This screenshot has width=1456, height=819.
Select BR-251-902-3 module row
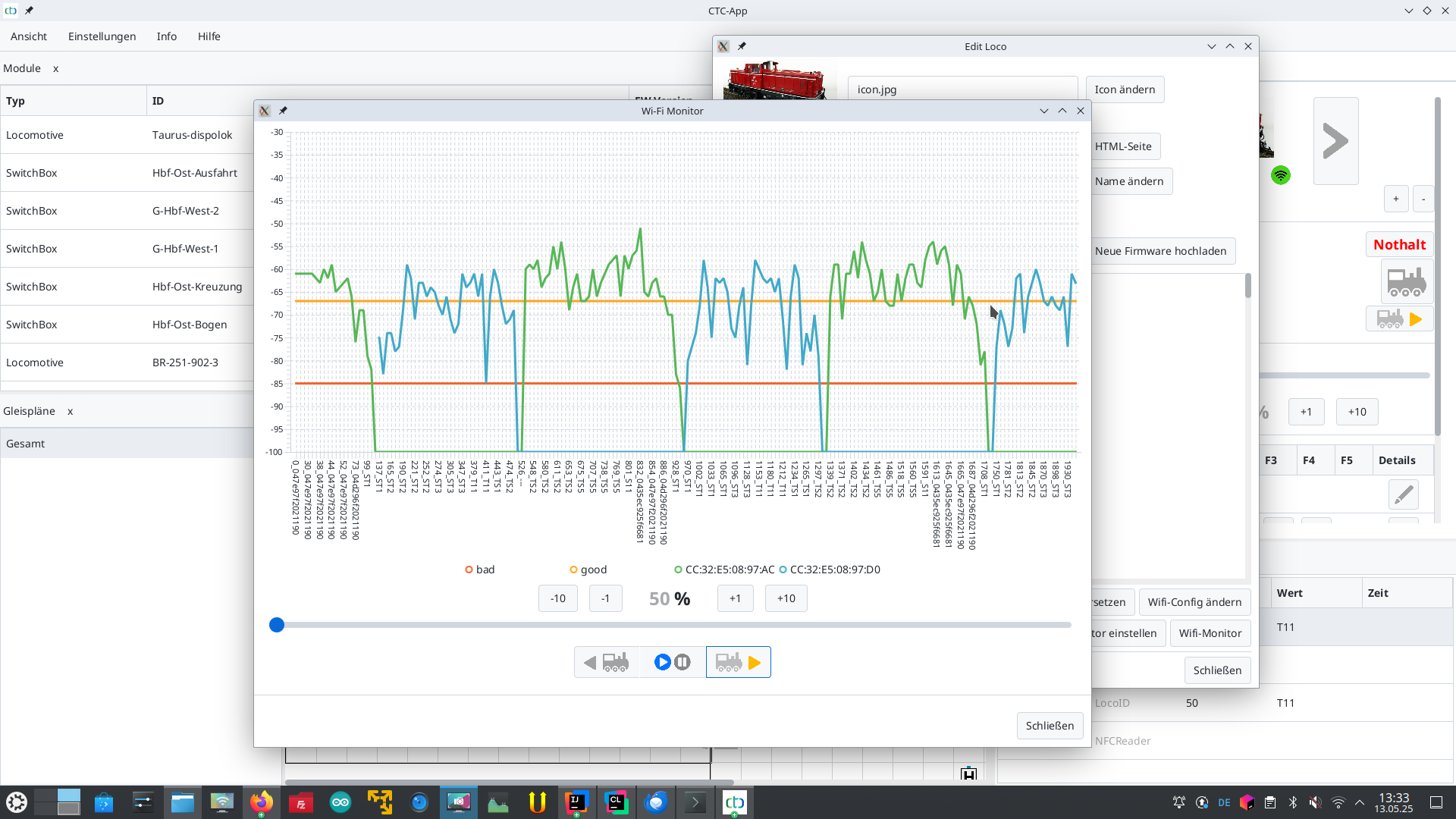click(x=127, y=362)
